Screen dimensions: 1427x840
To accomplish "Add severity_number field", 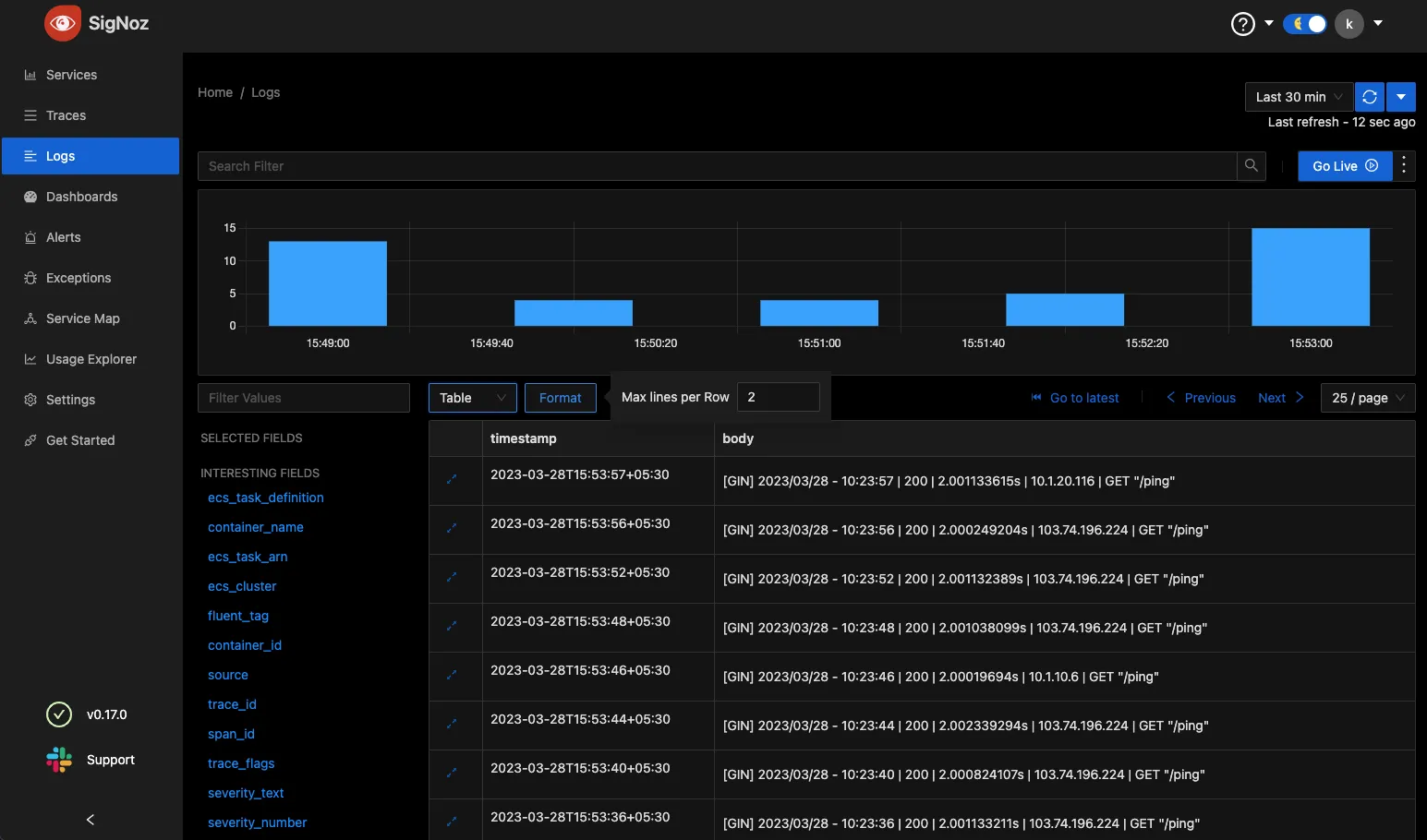I will [x=257, y=822].
